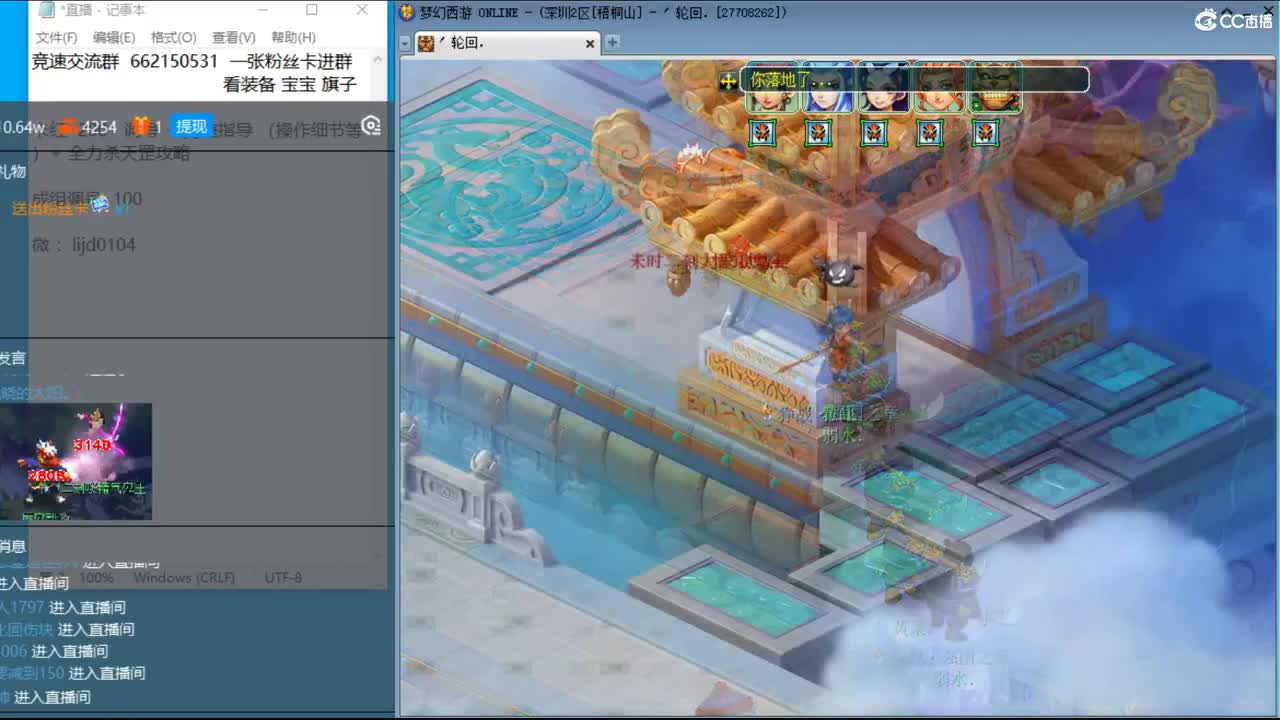The width and height of the screenshot is (1280, 720).
Task: Click the fifth mask status icon below portraits
Action: click(986, 132)
